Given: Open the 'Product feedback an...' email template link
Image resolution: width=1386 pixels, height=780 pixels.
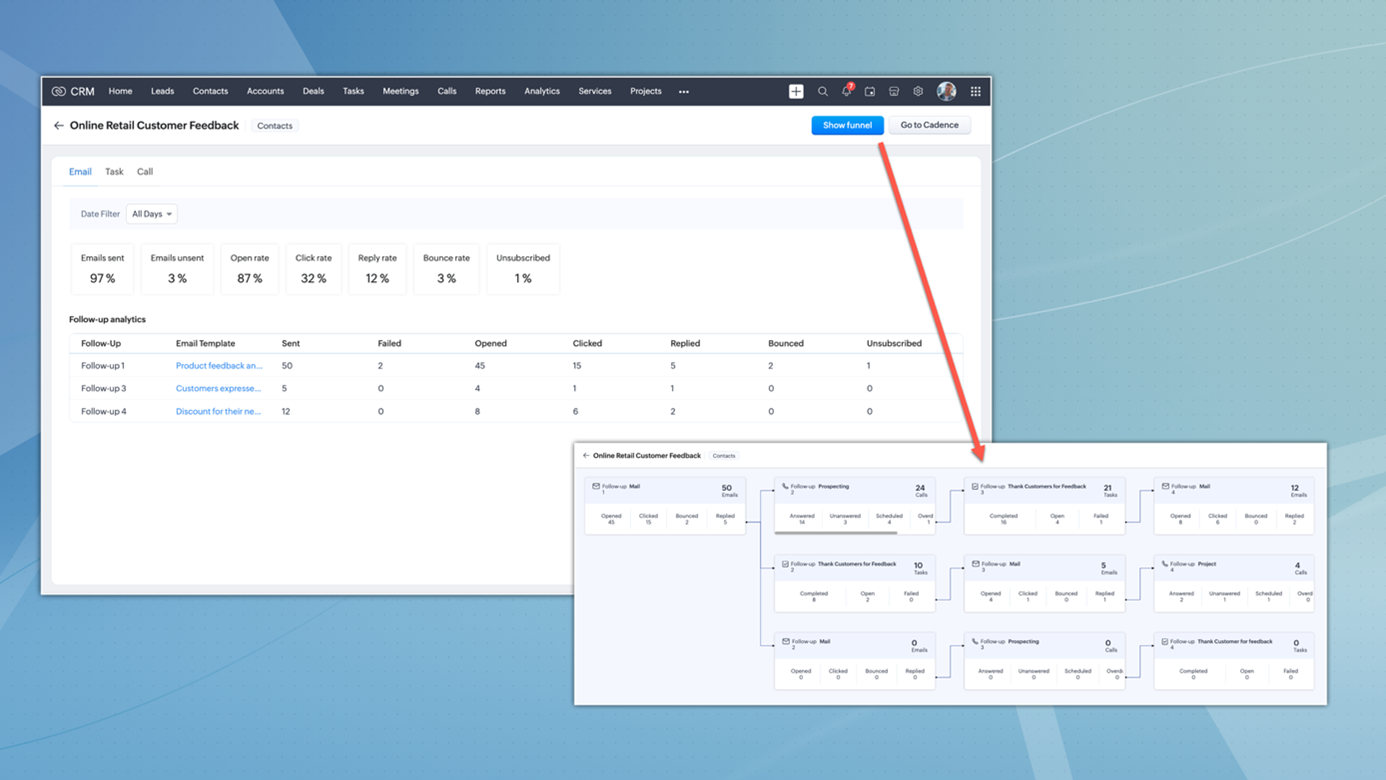Looking at the screenshot, I should pyautogui.click(x=219, y=366).
